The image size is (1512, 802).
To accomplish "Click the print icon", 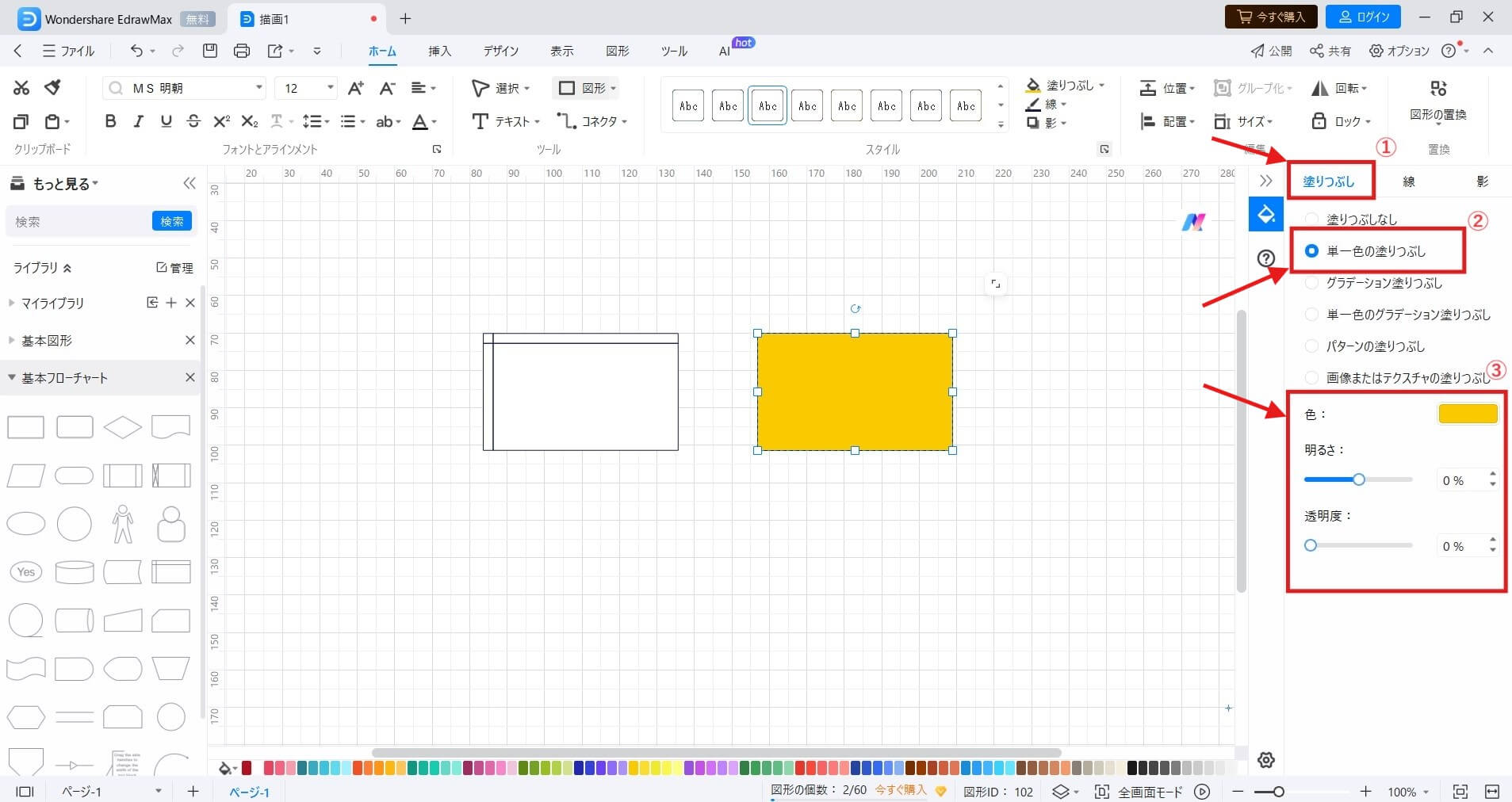I will 242,51.
